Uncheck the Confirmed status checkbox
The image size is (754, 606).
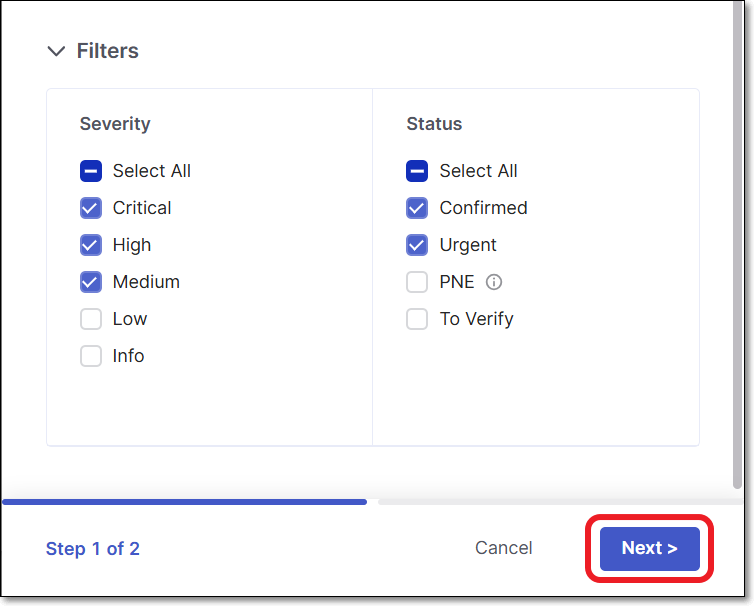(417, 208)
